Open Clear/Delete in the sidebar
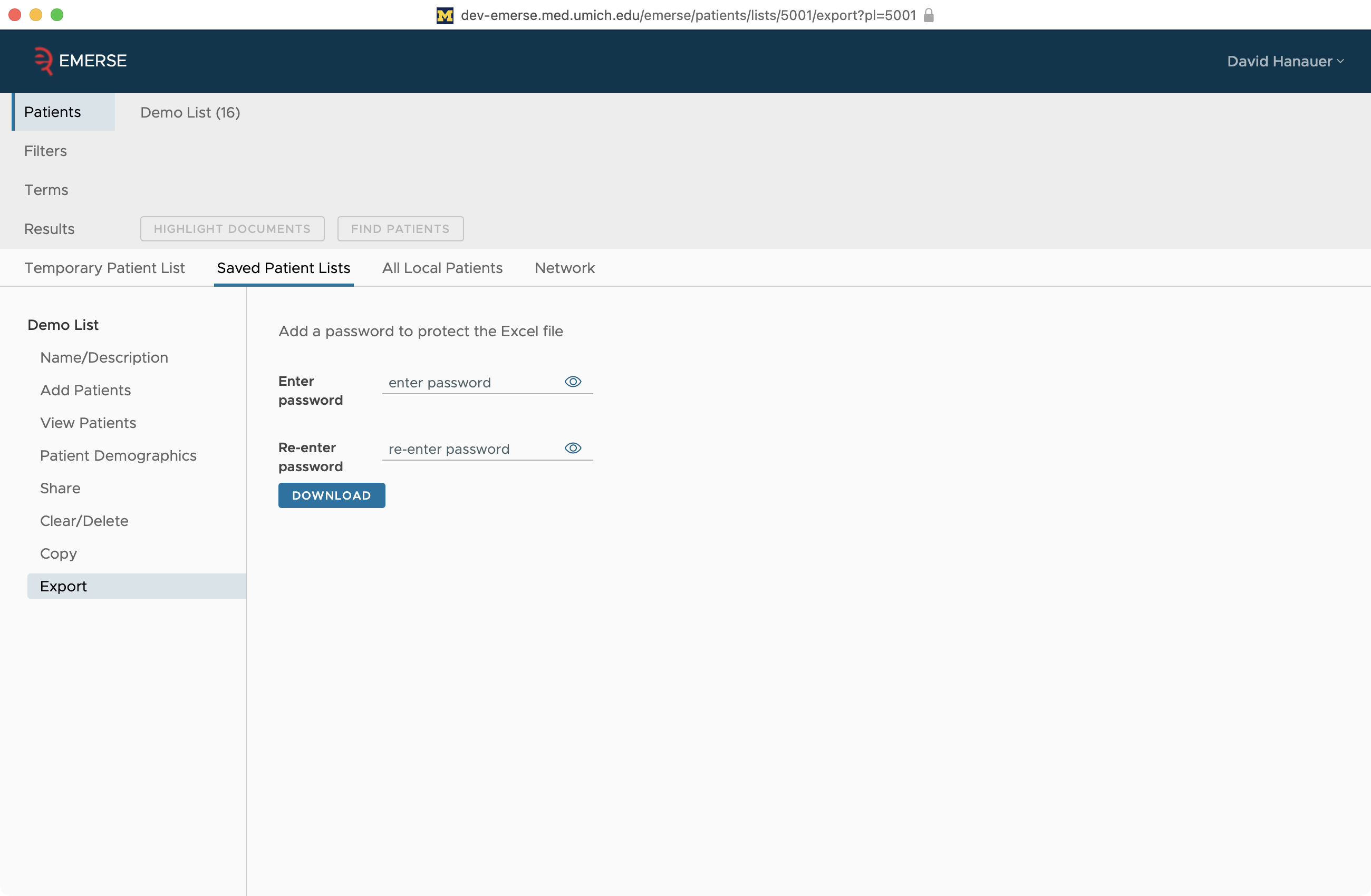This screenshot has height=896, width=1371. click(x=84, y=521)
